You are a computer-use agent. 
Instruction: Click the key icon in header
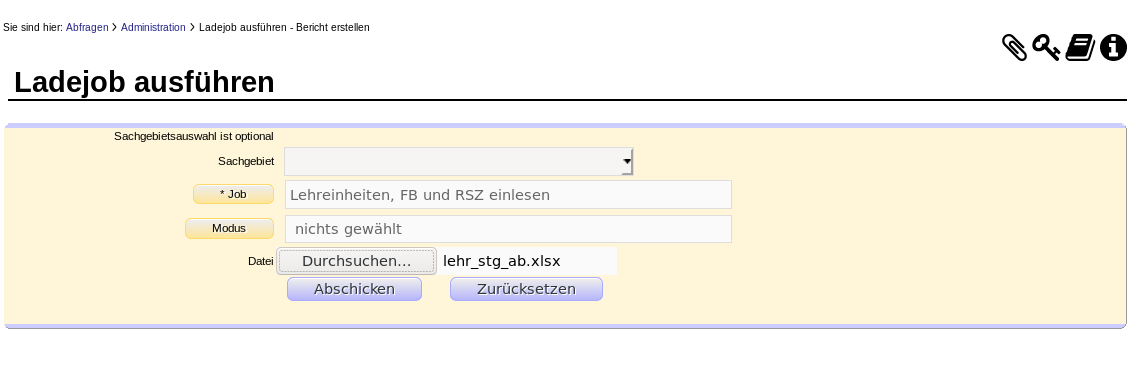(x=1046, y=47)
